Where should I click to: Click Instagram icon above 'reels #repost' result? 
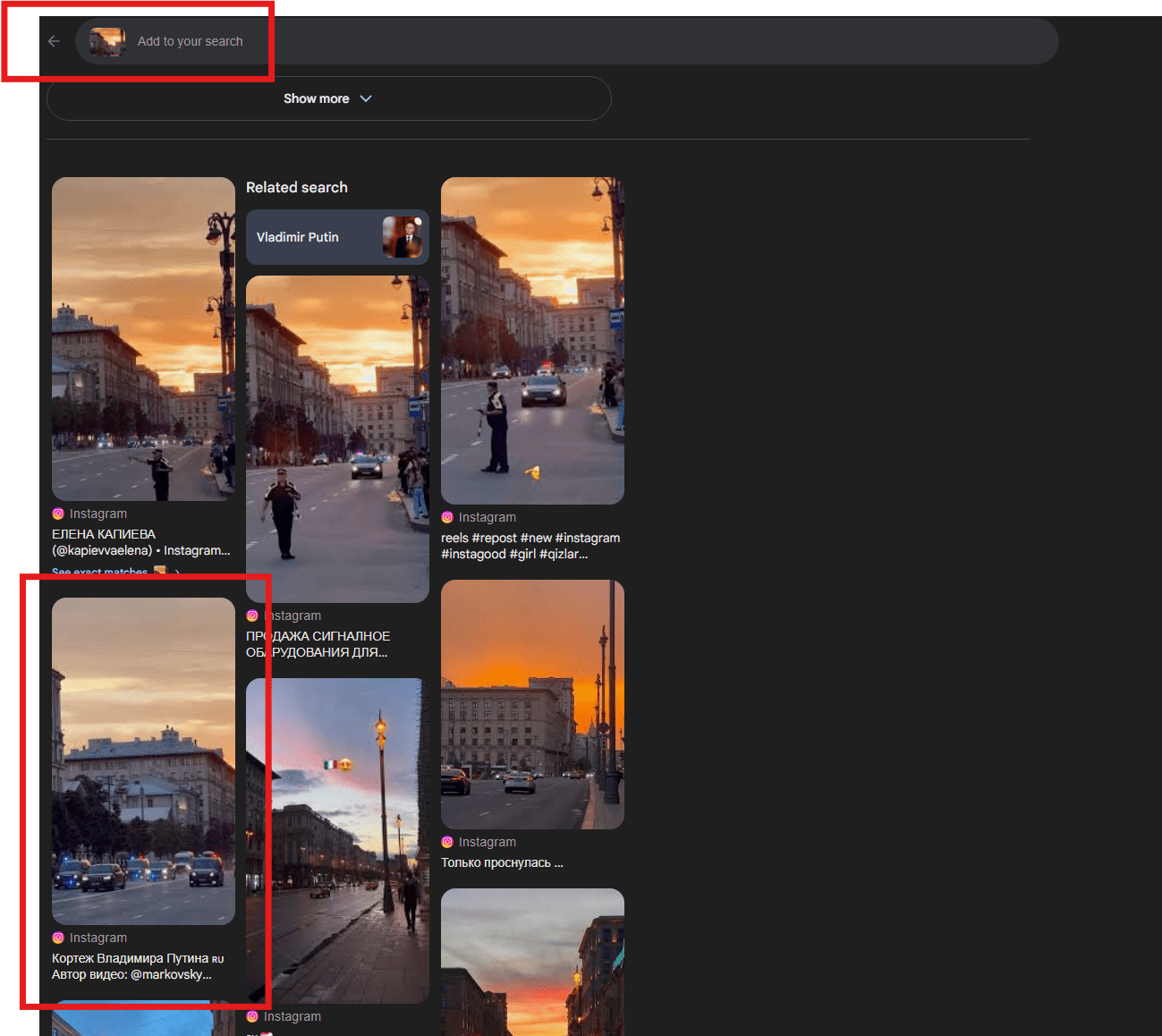click(447, 517)
